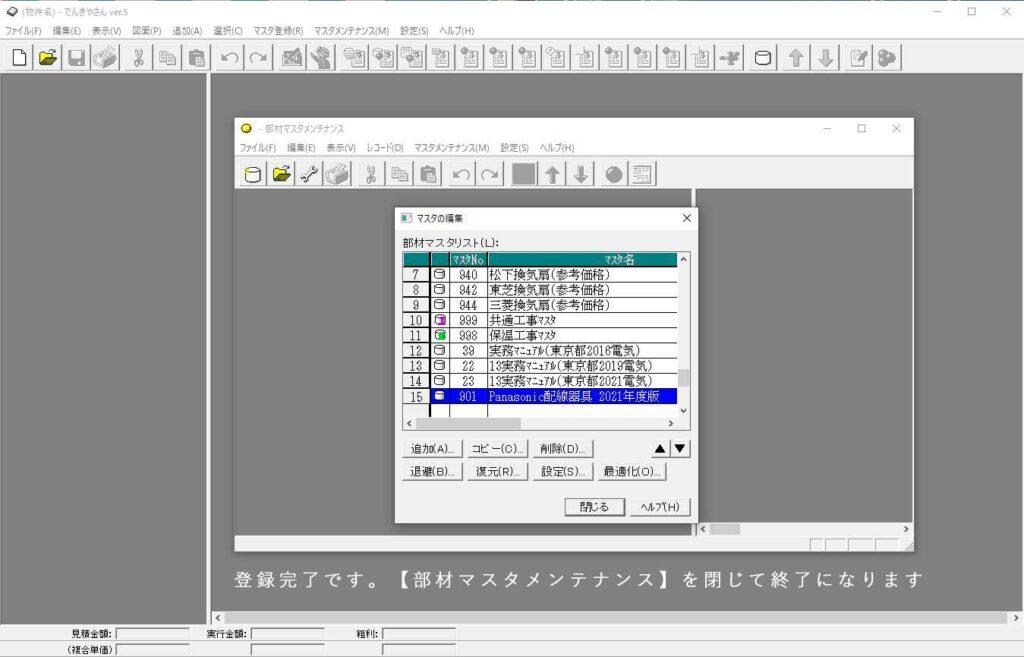Undo with the curved arrow icon

(459, 173)
